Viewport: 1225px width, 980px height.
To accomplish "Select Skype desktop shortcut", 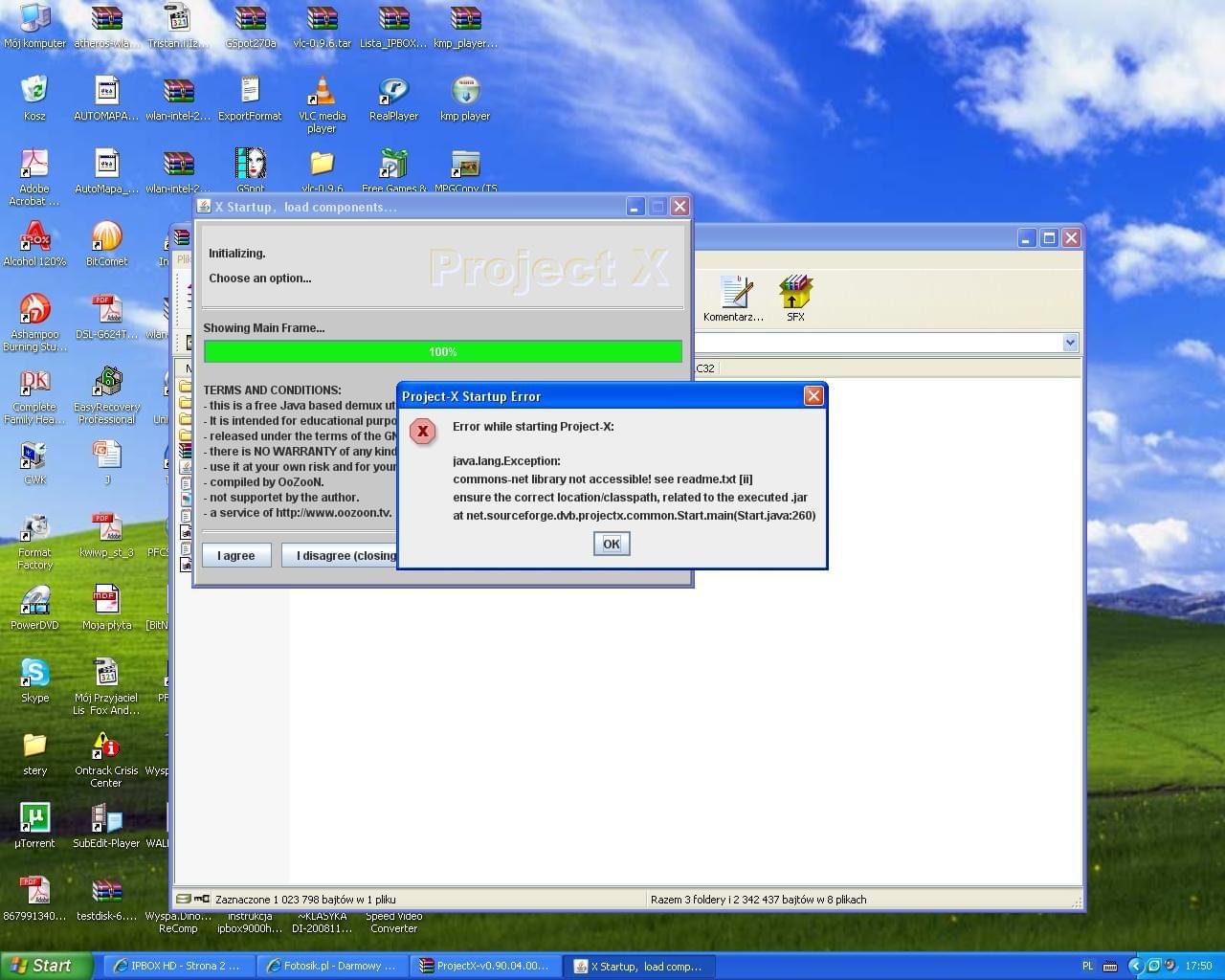I will coord(34,680).
